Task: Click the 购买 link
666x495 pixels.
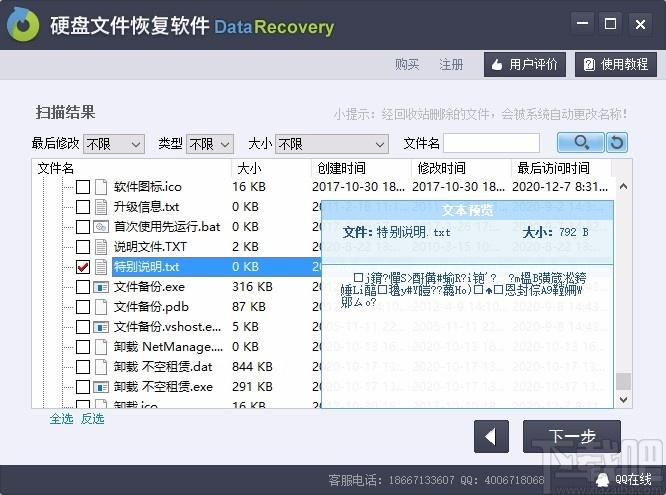Action: pos(407,65)
